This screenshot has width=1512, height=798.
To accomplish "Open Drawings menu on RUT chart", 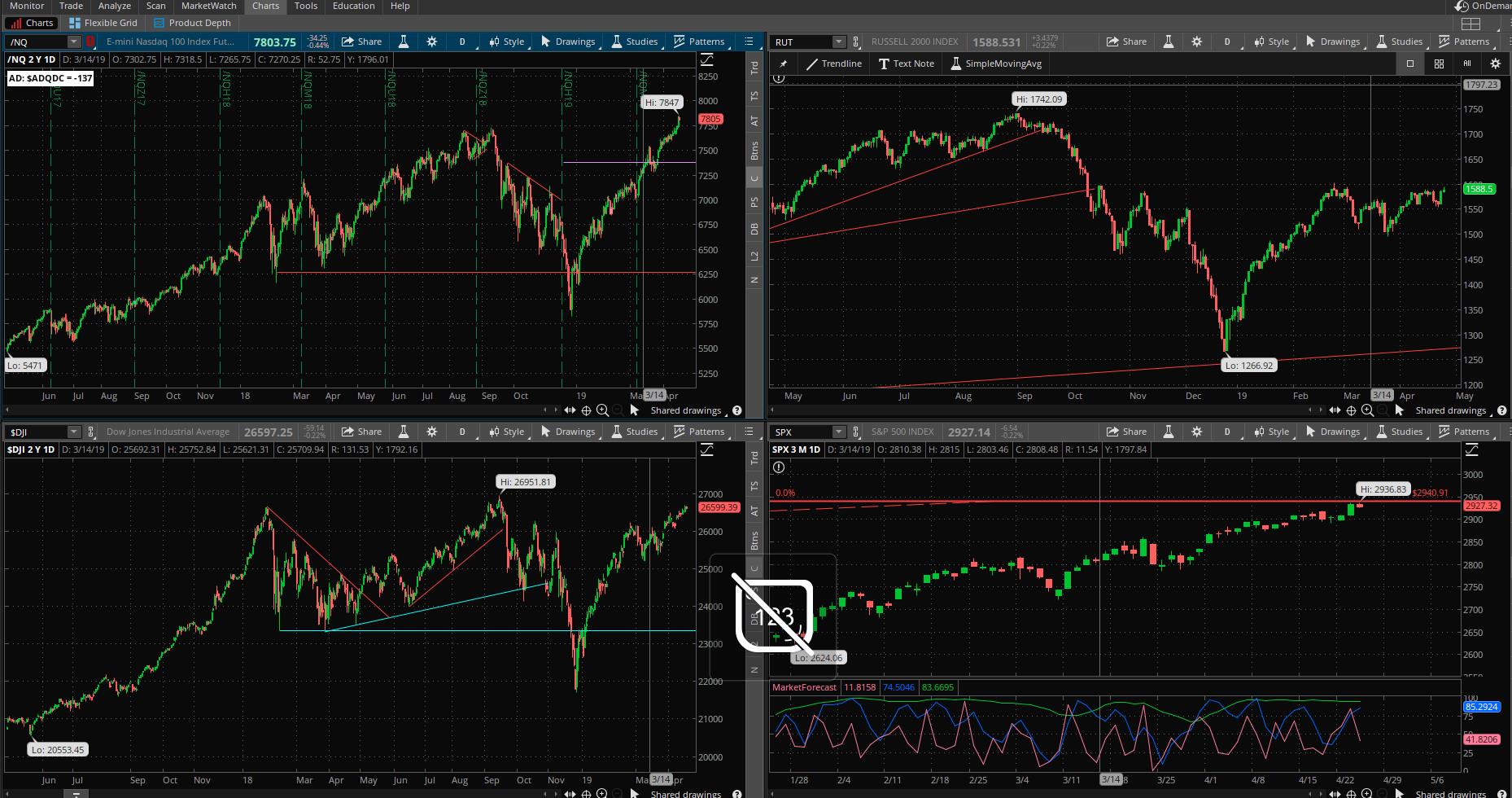I will [x=1333, y=42].
